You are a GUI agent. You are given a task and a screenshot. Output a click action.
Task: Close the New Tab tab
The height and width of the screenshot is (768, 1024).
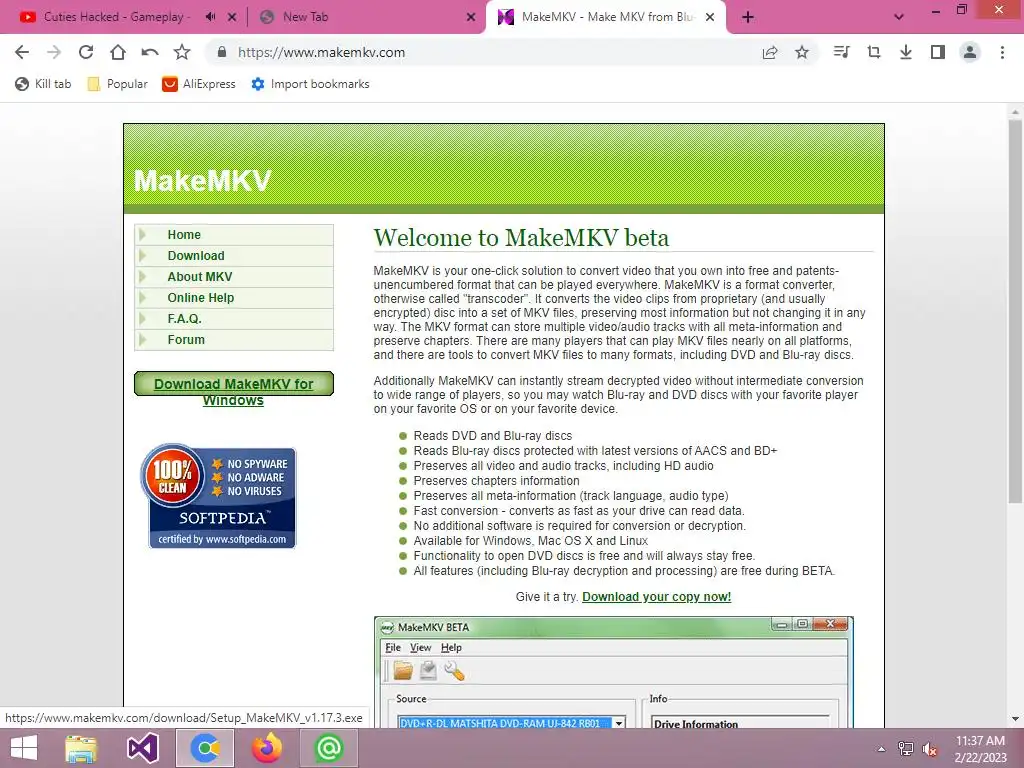[x=471, y=18]
